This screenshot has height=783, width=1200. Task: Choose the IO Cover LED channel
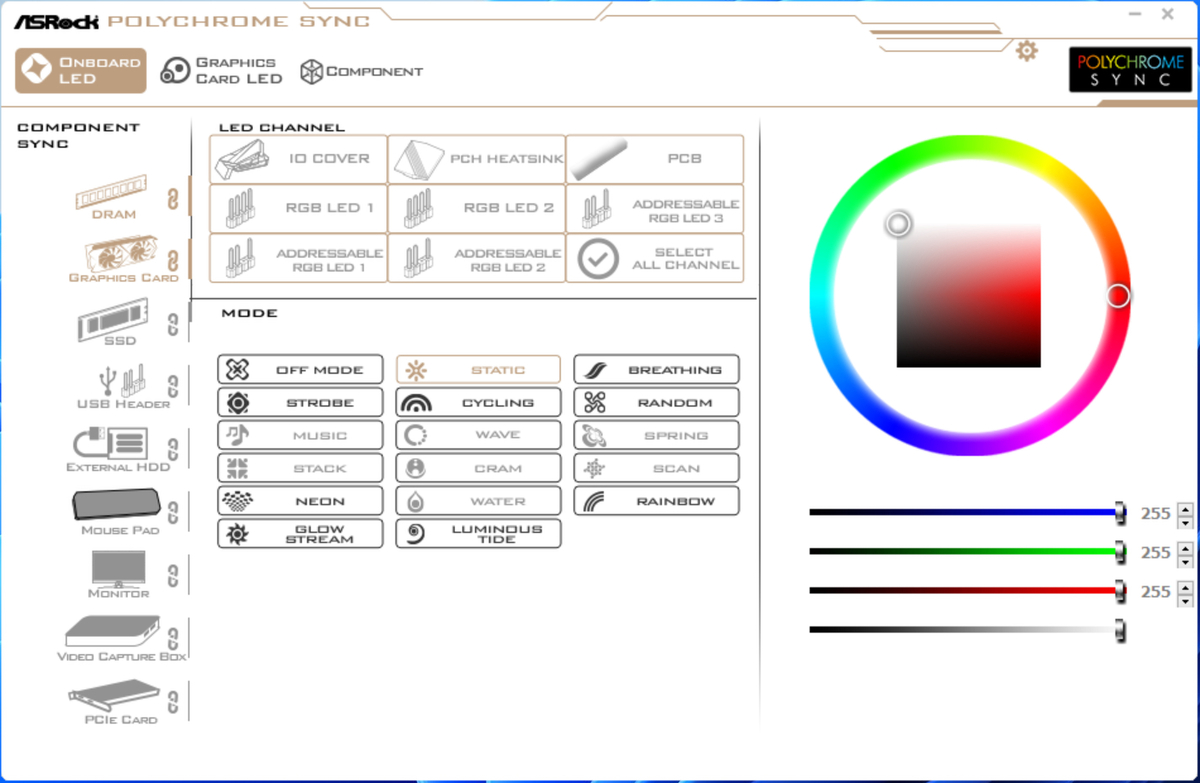pos(298,159)
